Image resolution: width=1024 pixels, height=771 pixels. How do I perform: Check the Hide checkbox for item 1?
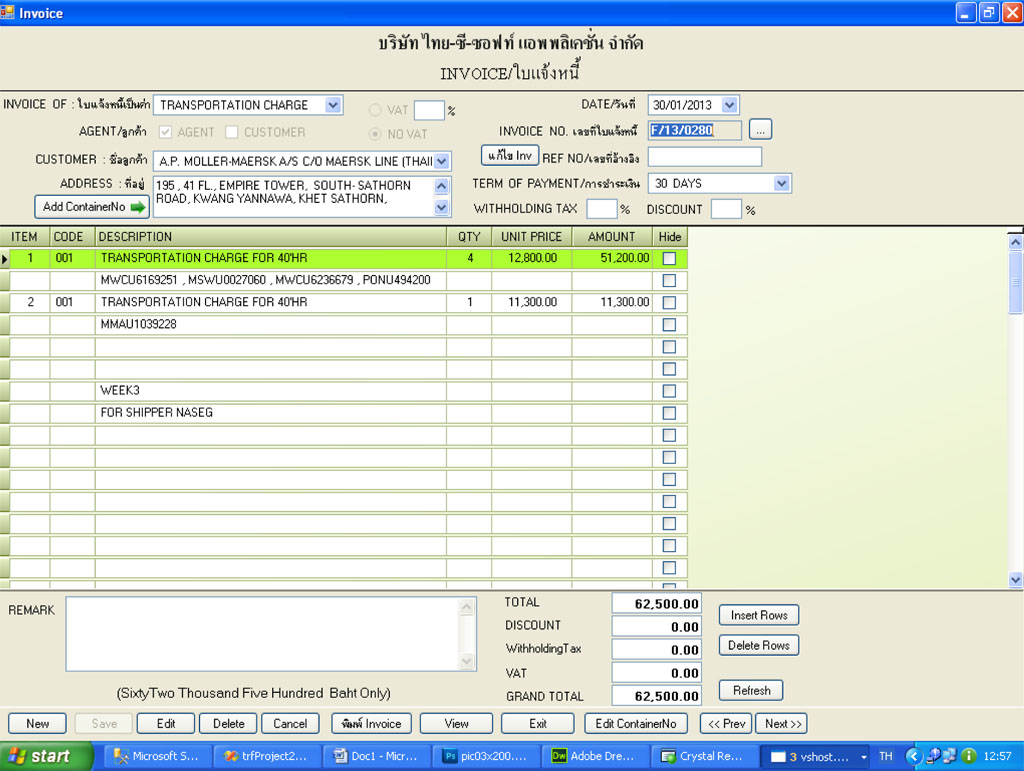[x=669, y=258]
